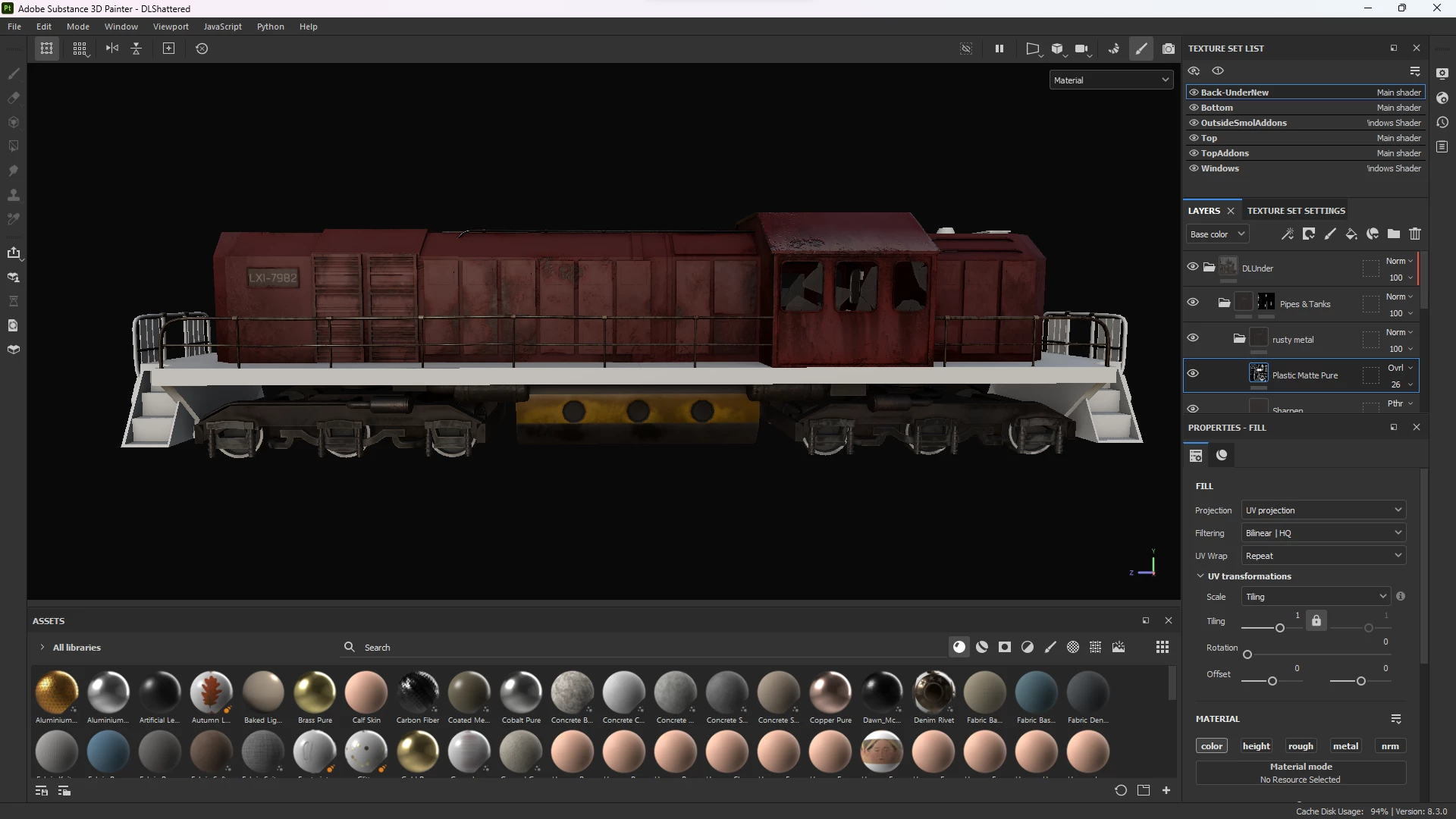The height and width of the screenshot is (819, 1456).
Task: Click the Rotation slider handle
Action: click(1247, 655)
